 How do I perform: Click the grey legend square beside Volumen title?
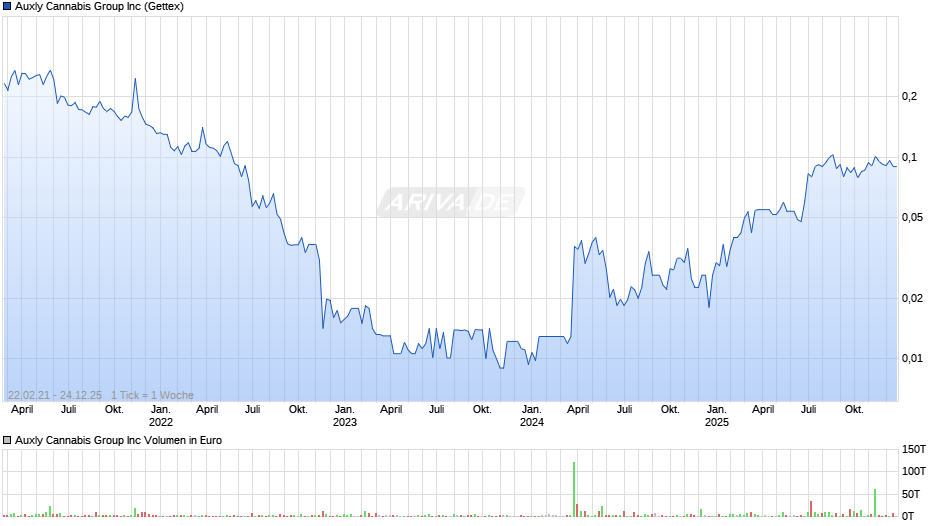coord(7,440)
